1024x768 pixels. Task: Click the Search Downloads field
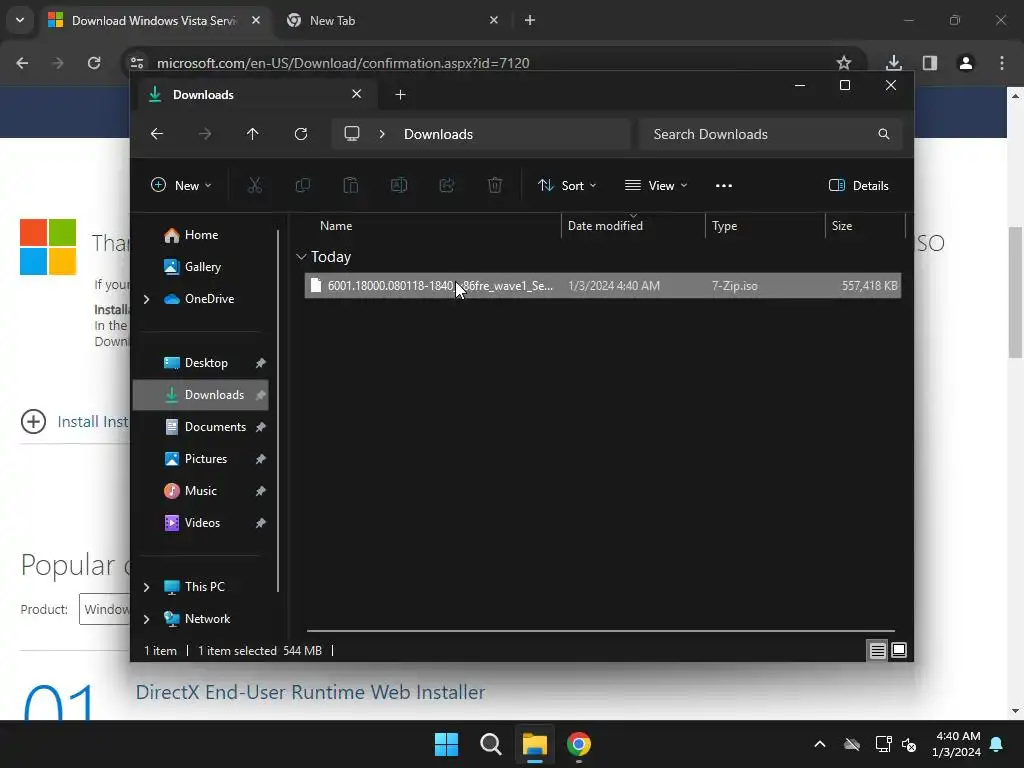point(771,134)
